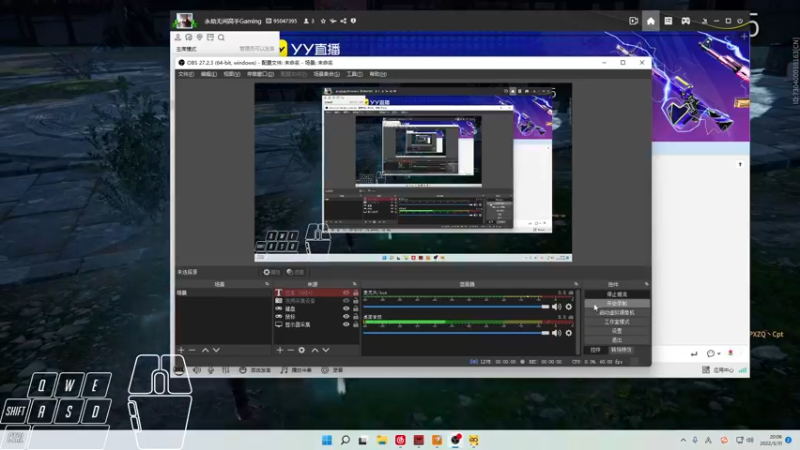Toggle the lock on the Text (GDI+) source
800x450 pixels.
pos(356,293)
